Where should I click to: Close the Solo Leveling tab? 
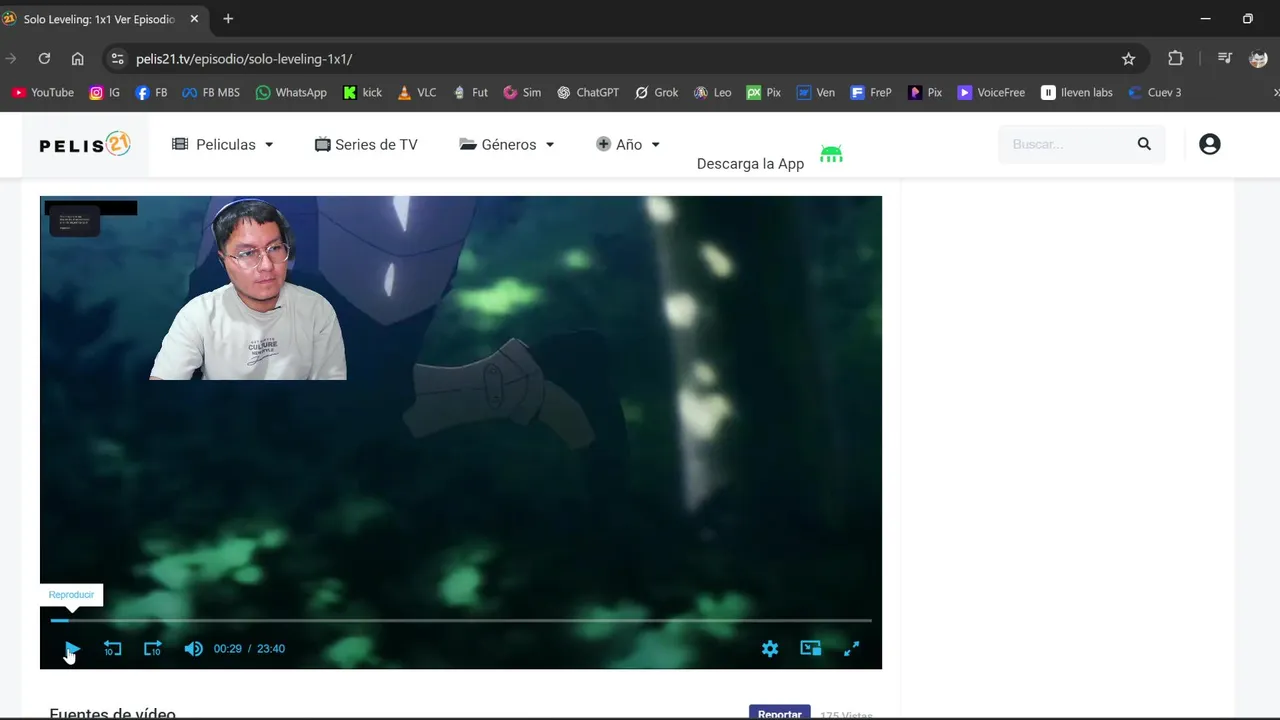pyautogui.click(x=194, y=19)
